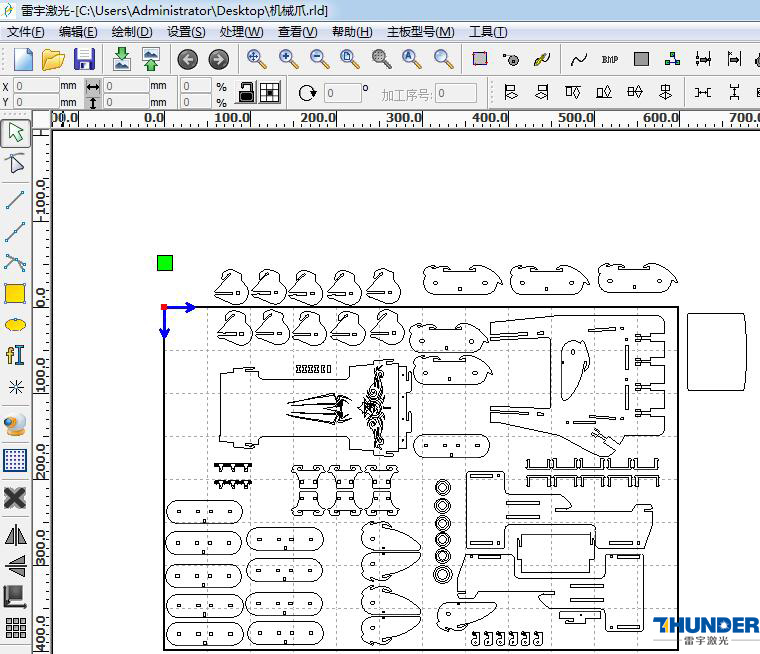Image resolution: width=760 pixels, height=654 pixels.
Task: Click the height input field in mm
Action: (126, 102)
